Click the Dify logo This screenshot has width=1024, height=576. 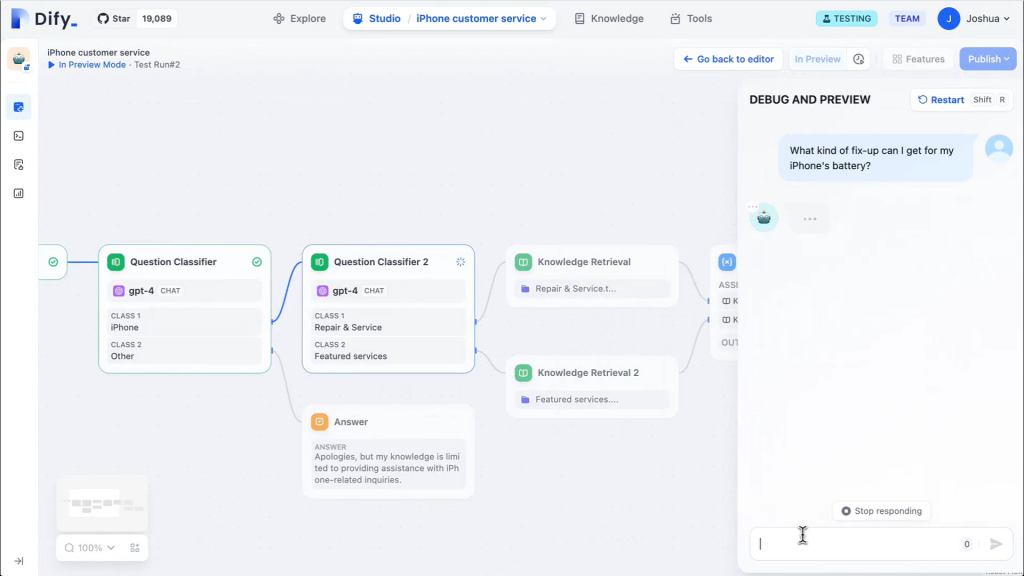(x=43, y=18)
